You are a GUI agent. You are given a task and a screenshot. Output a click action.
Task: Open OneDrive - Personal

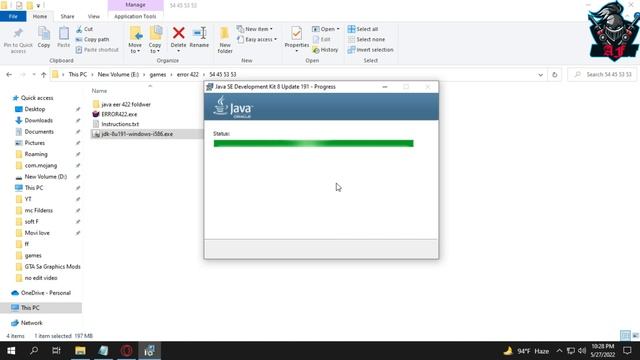(x=46, y=293)
